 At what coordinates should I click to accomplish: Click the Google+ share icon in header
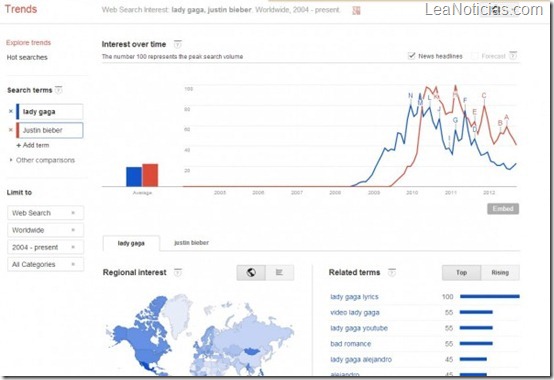(356, 11)
